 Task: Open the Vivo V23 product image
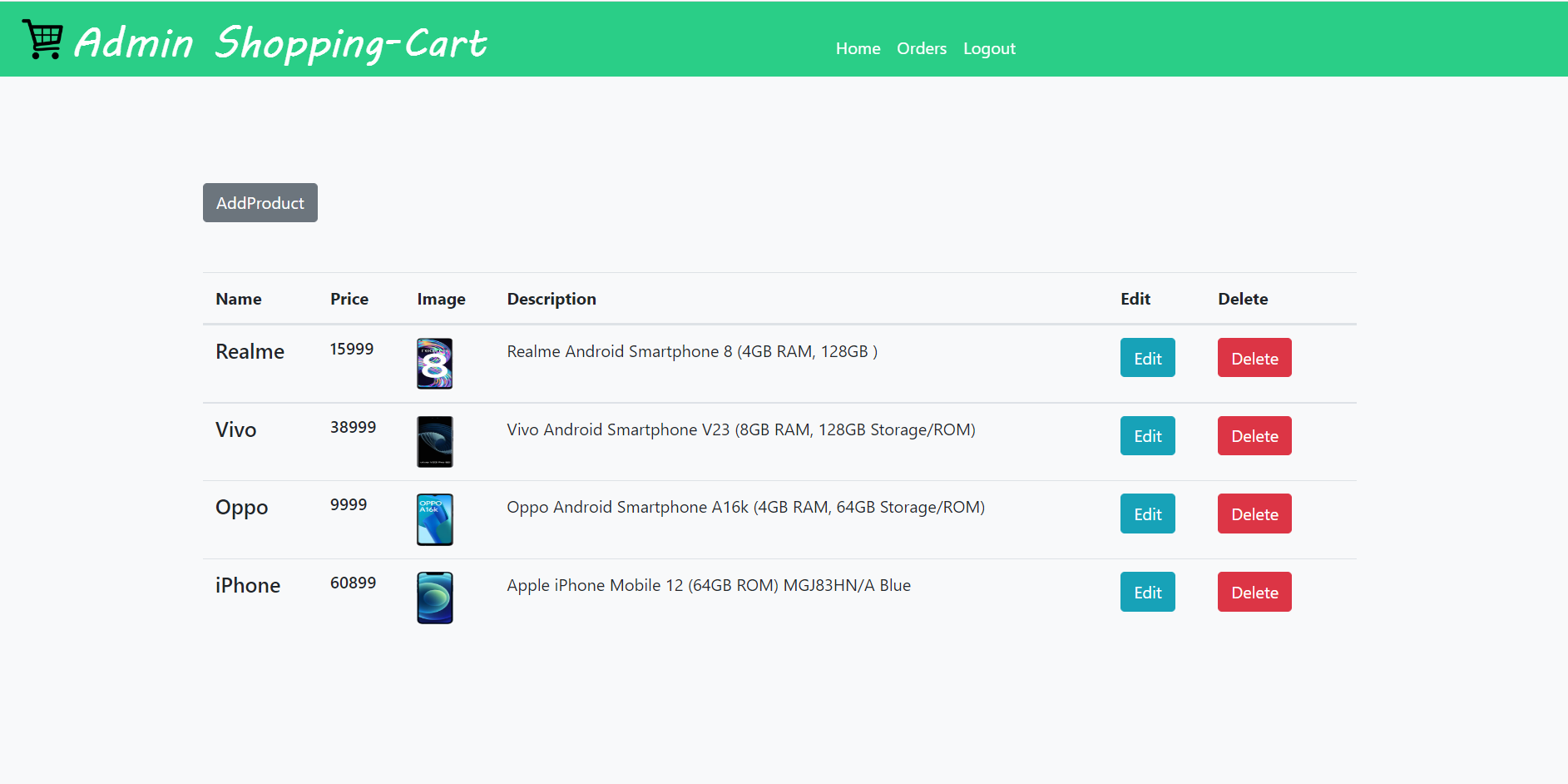[434, 441]
